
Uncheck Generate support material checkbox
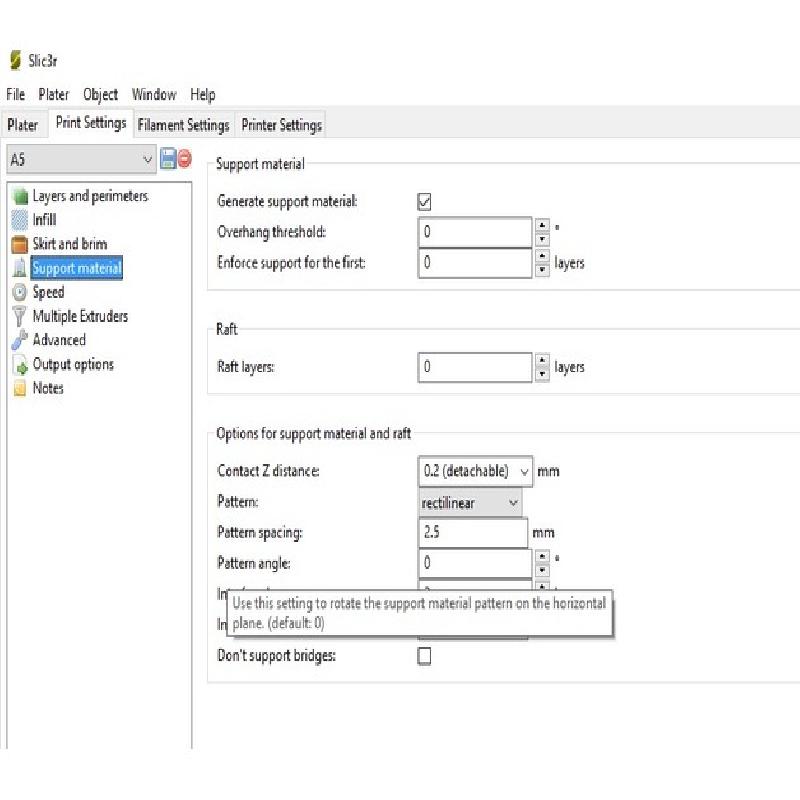(x=424, y=202)
